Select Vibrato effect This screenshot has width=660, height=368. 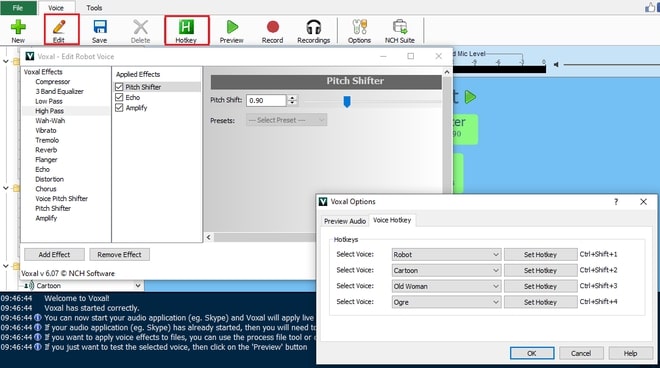(46, 131)
